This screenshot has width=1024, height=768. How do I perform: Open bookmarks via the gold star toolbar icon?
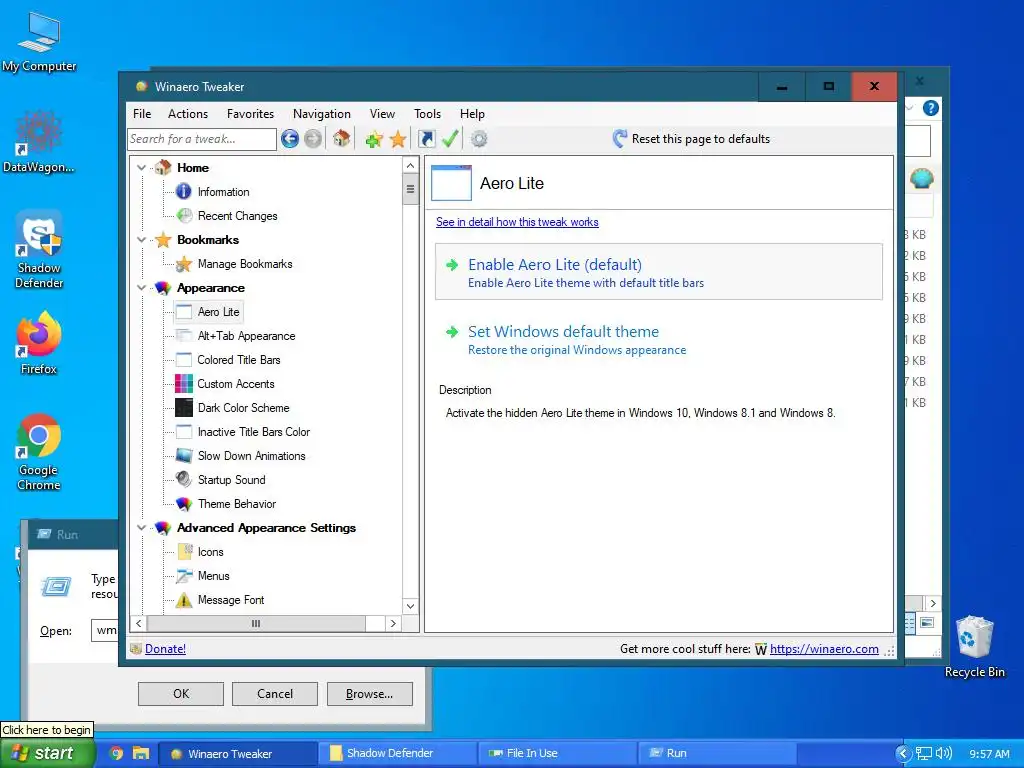point(398,138)
